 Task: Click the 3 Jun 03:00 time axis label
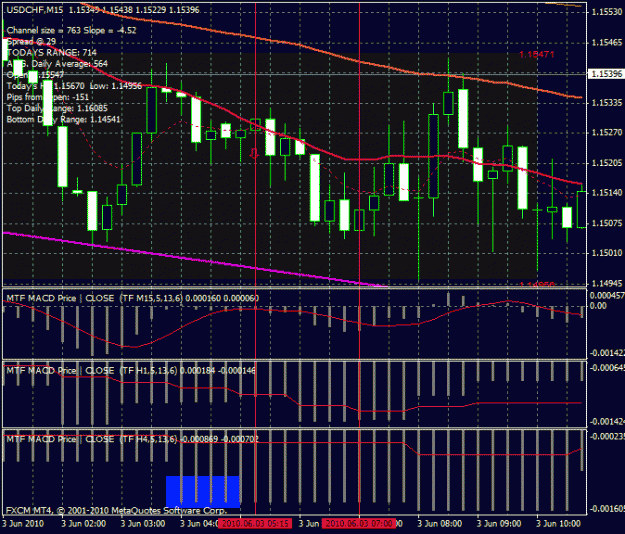tap(143, 523)
